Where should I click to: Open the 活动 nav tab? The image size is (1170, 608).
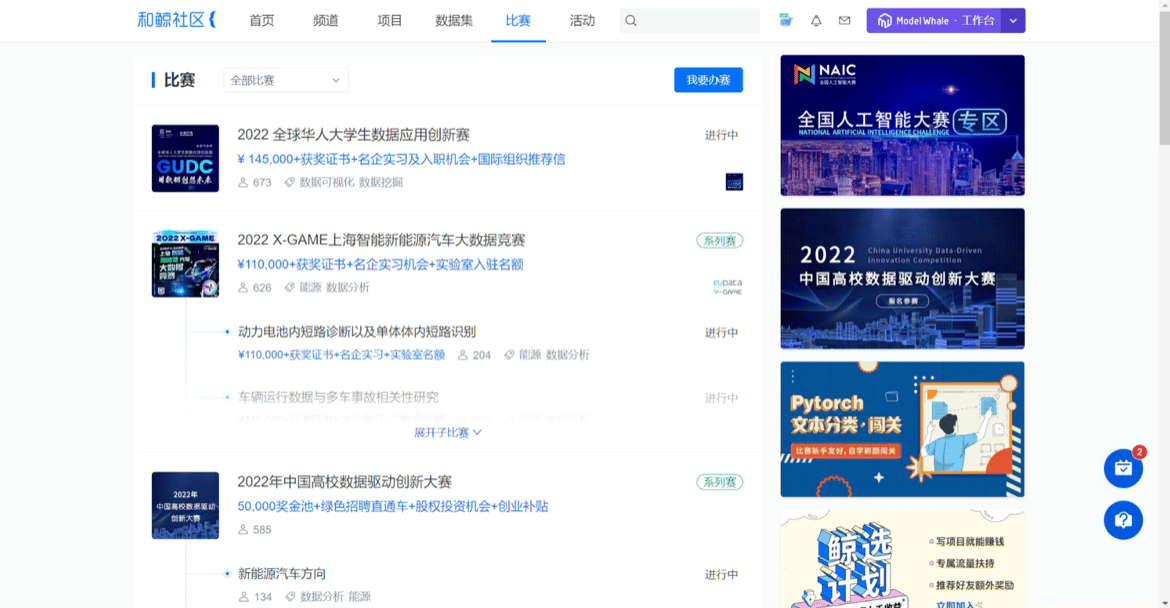coord(582,21)
